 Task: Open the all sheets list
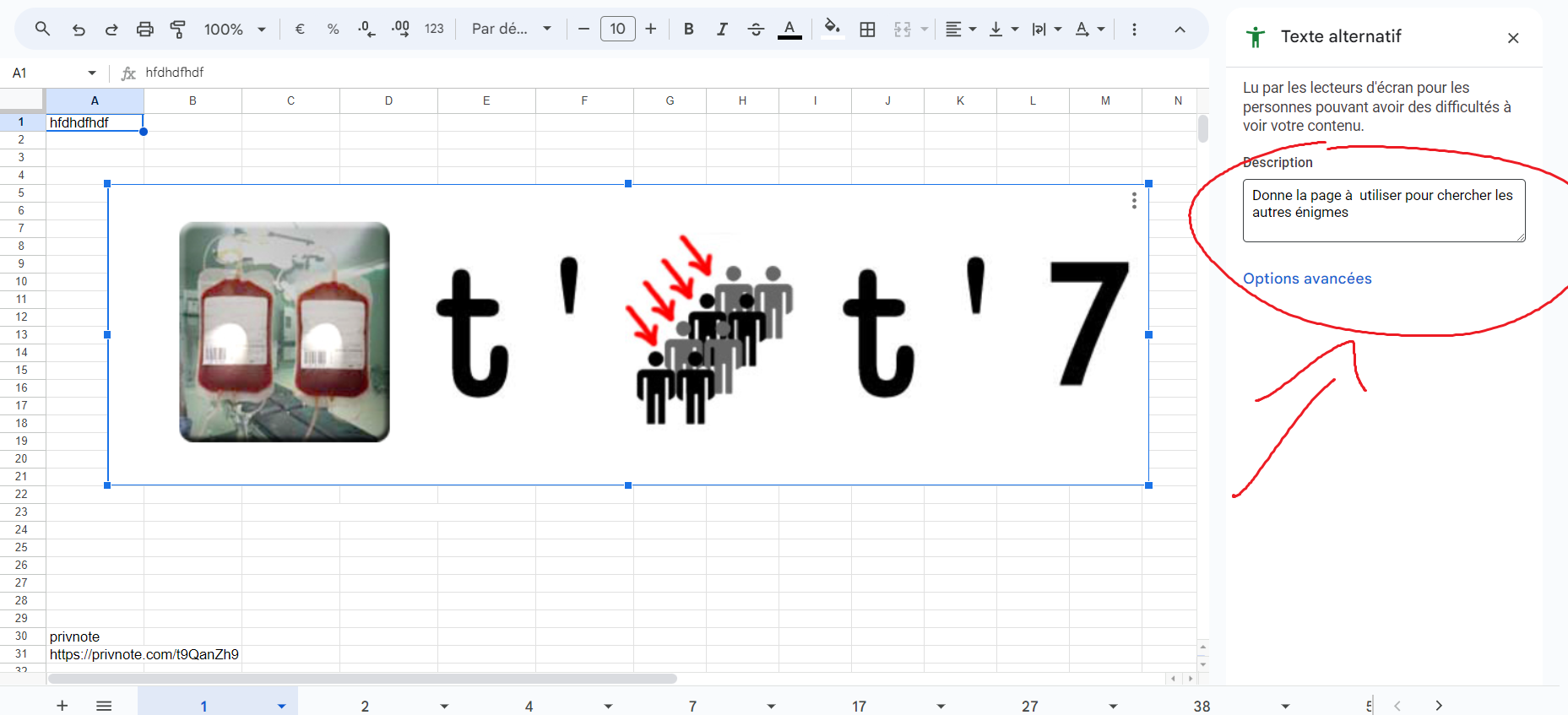pos(104,705)
